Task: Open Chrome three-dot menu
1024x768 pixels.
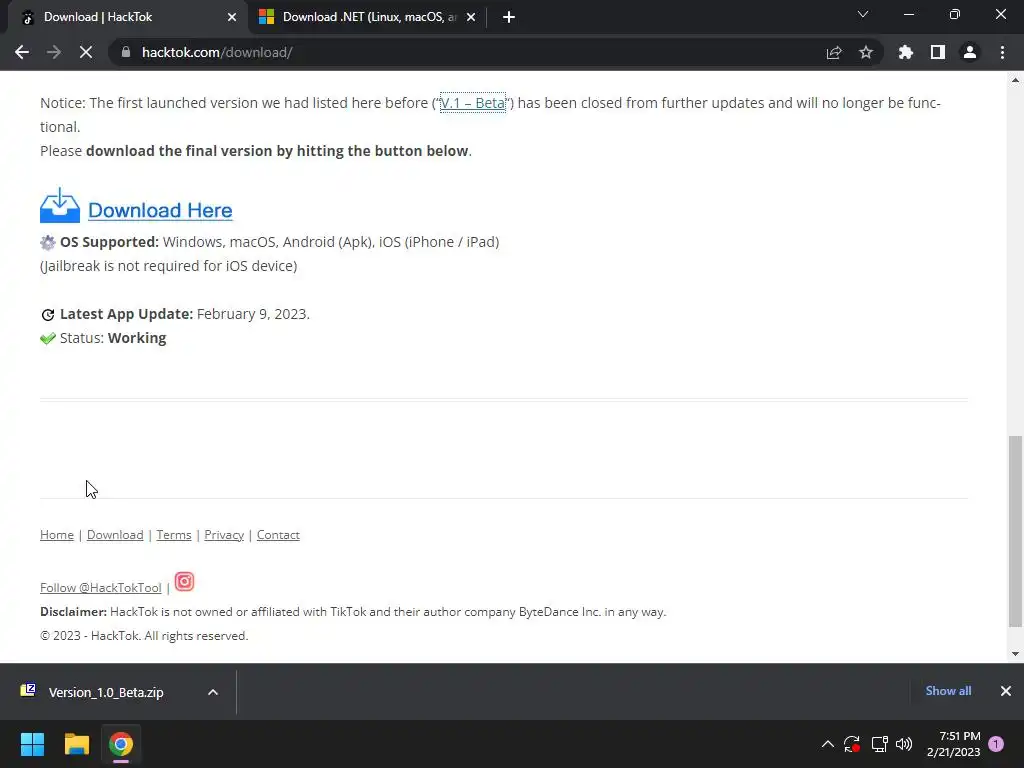Action: click(x=1002, y=52)
